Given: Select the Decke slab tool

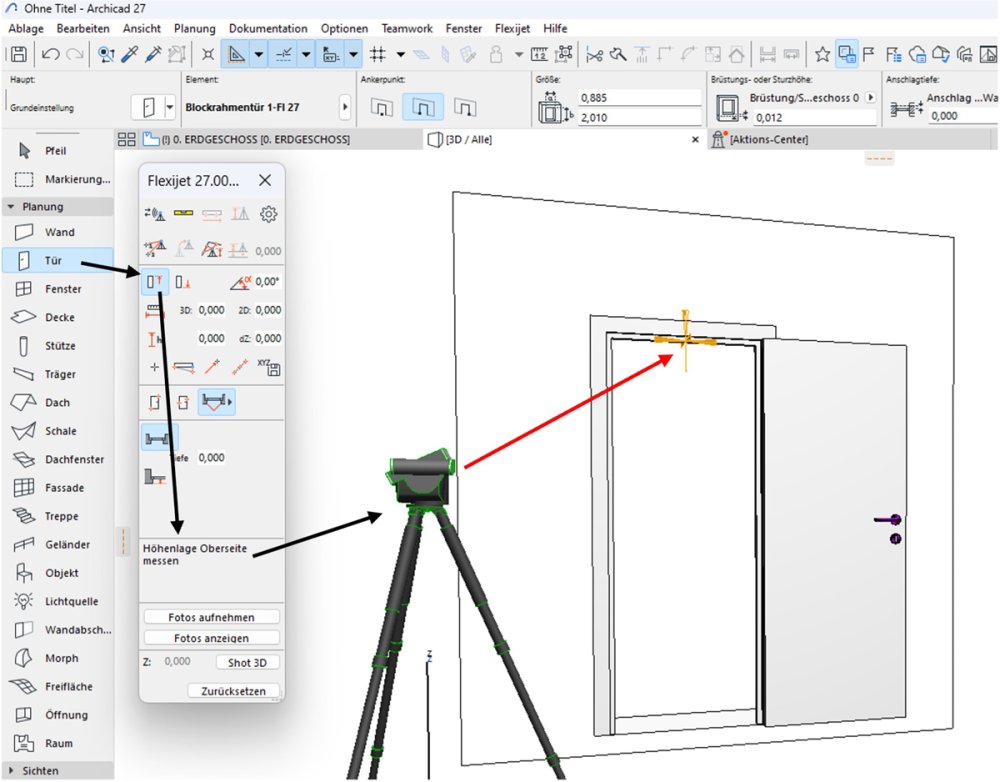Looking at the screenshot, I should 57,317.
